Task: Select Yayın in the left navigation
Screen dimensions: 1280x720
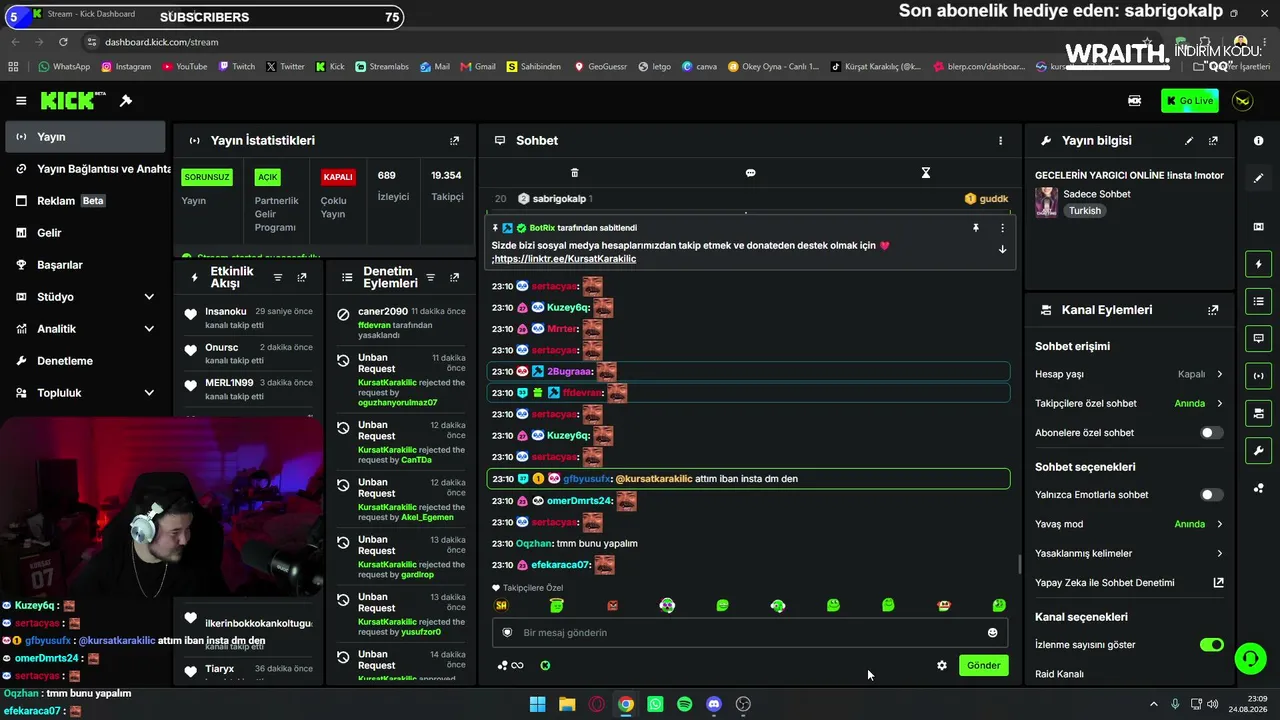Action: [86, 137]
